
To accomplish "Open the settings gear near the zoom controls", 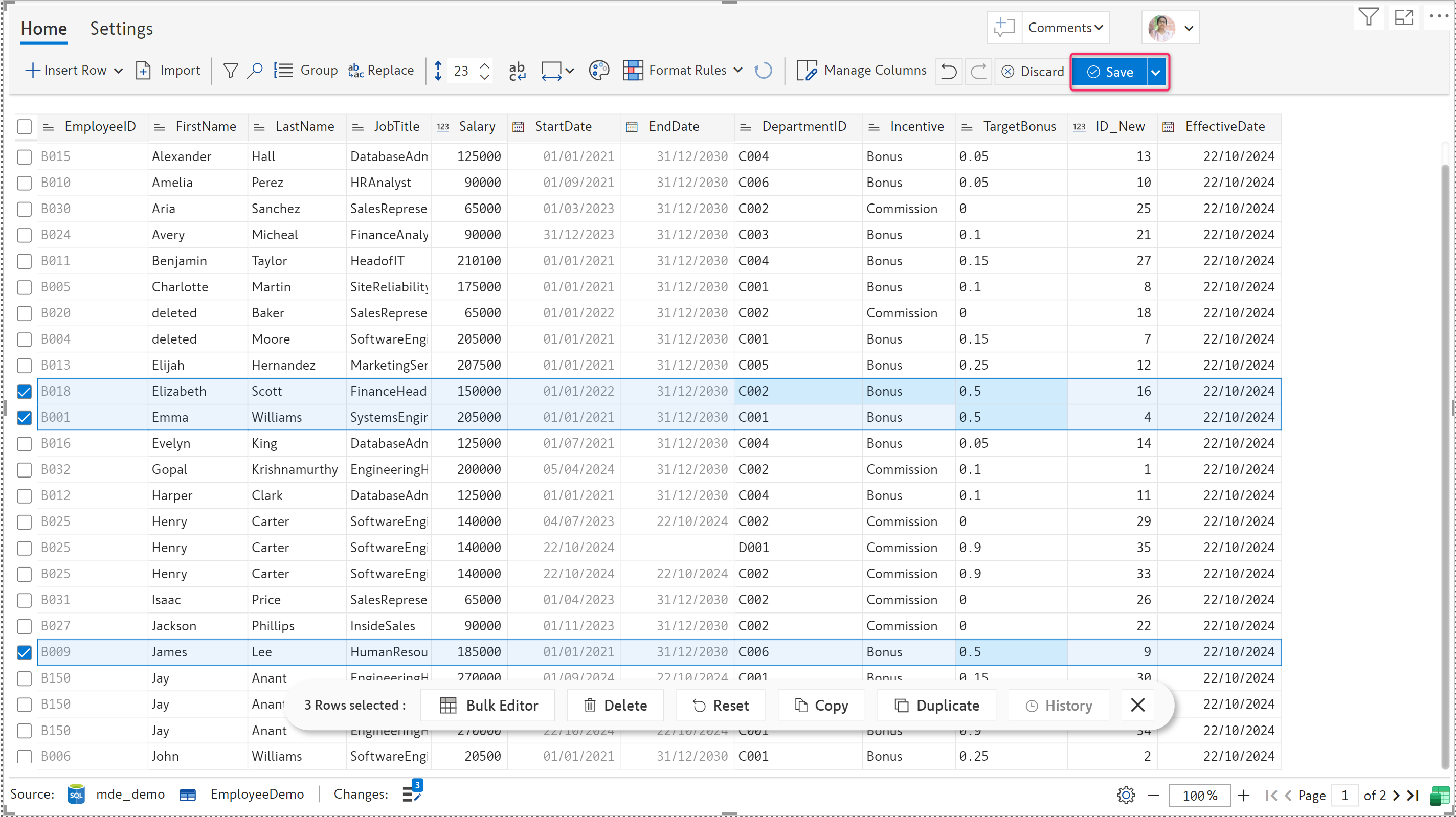I will click(x=1125, y=795).
